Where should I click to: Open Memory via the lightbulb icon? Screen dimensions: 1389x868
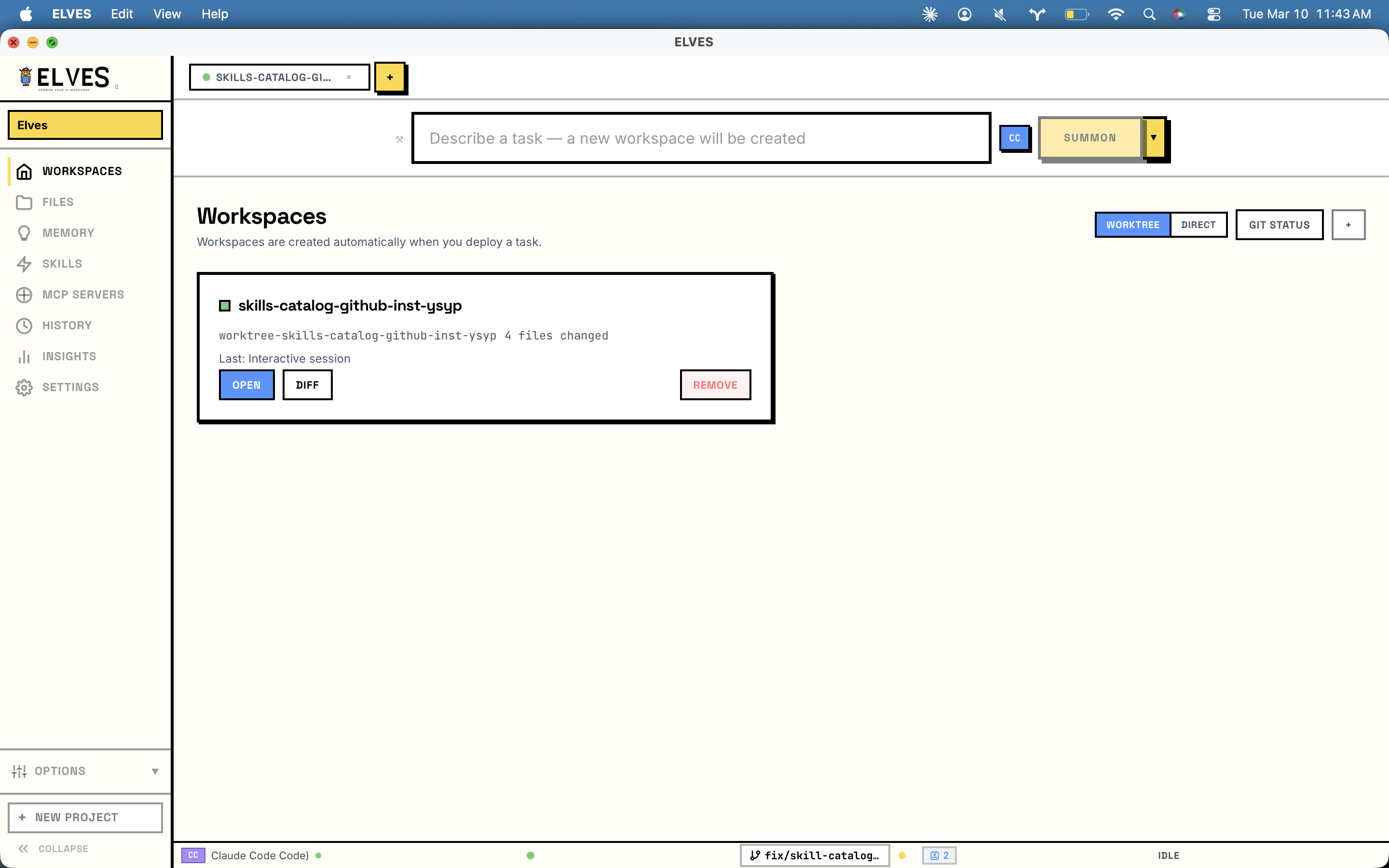tap(24, 233)
